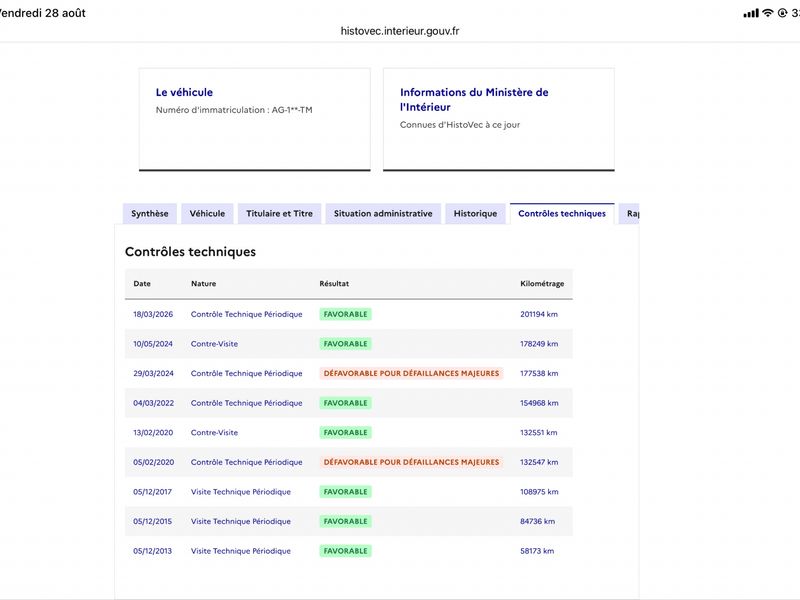Viewport: 800px width, 600px height.
Task: Select the date 04/03/2022
Action: [153, 403]
